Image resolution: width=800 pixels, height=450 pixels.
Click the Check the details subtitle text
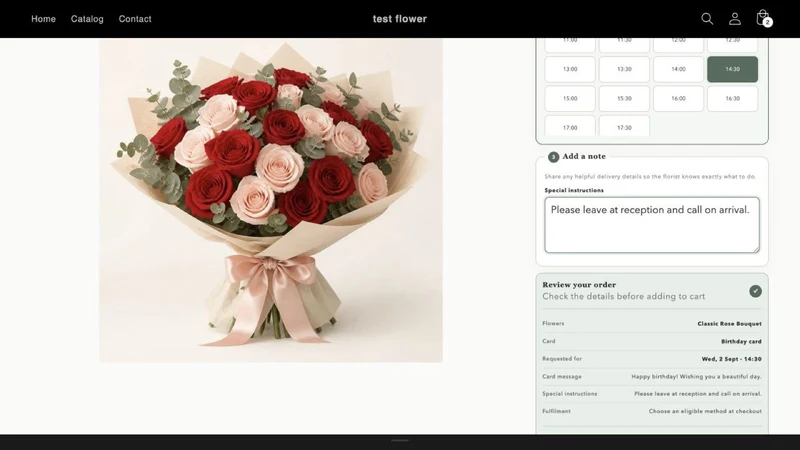[x=623, y=296]
